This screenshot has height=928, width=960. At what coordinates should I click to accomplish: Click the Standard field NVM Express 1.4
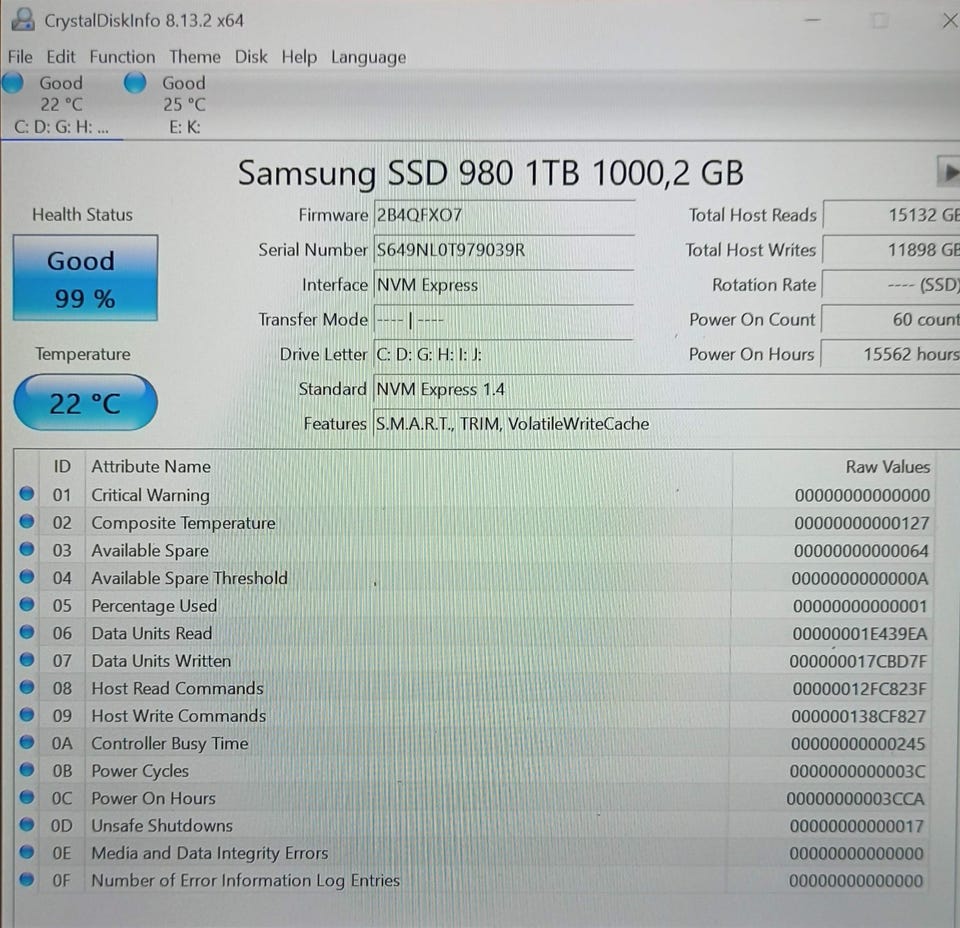click(x=666, y=389)
